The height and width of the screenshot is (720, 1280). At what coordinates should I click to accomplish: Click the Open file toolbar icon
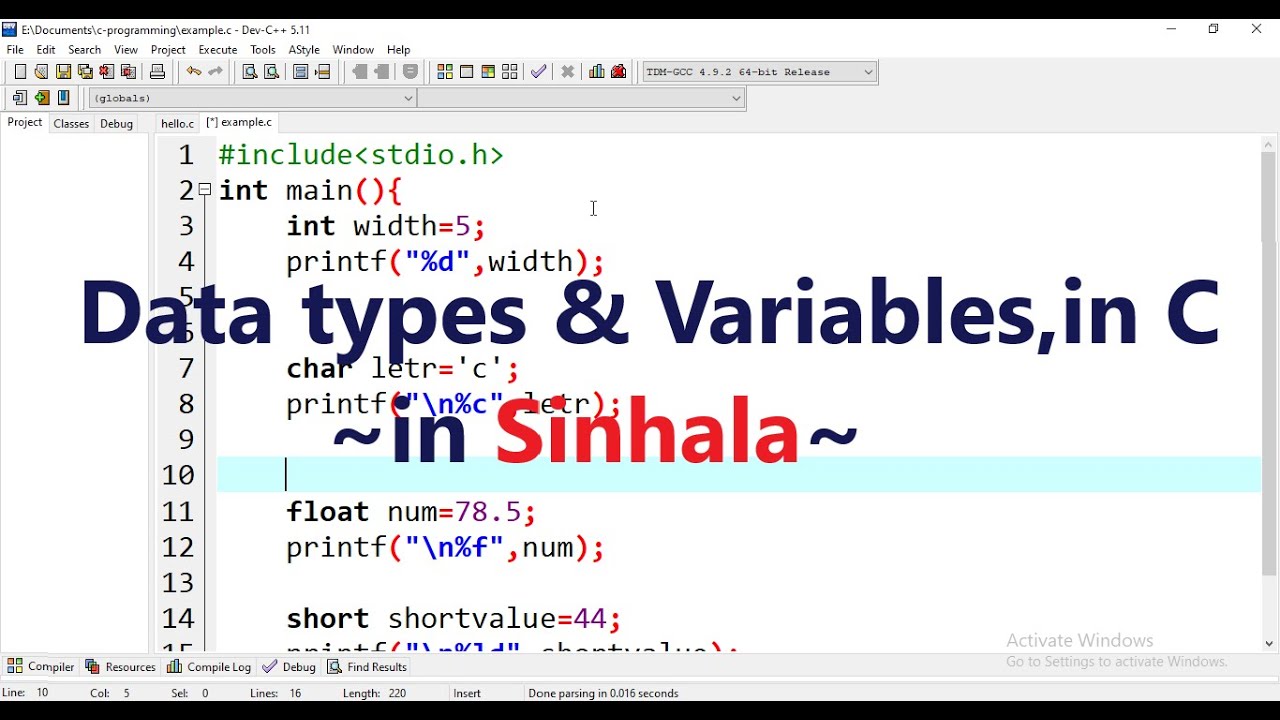41,71
